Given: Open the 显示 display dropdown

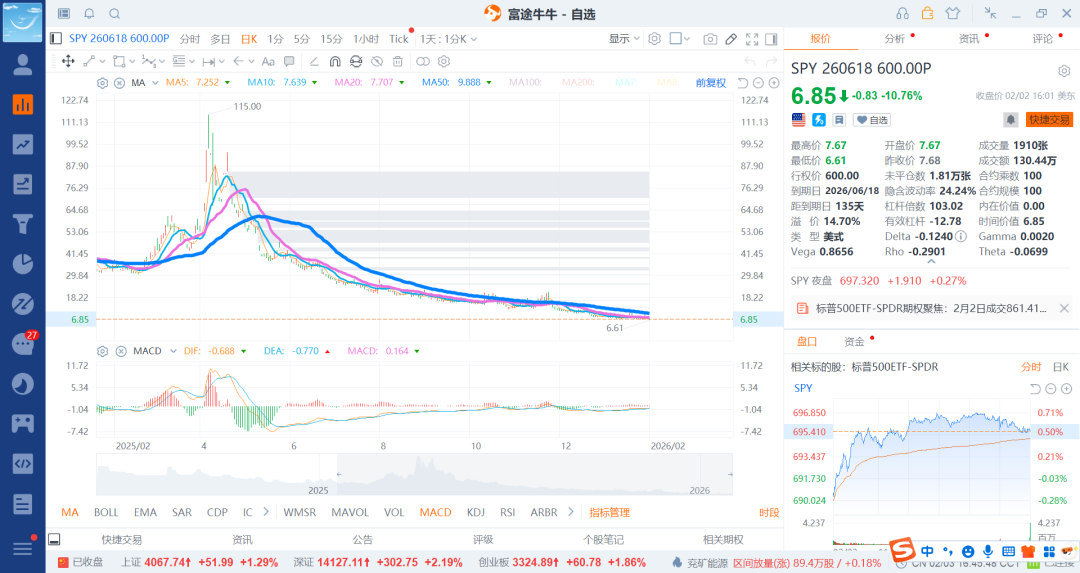Looking at the screenshot, I should (624, 39).
